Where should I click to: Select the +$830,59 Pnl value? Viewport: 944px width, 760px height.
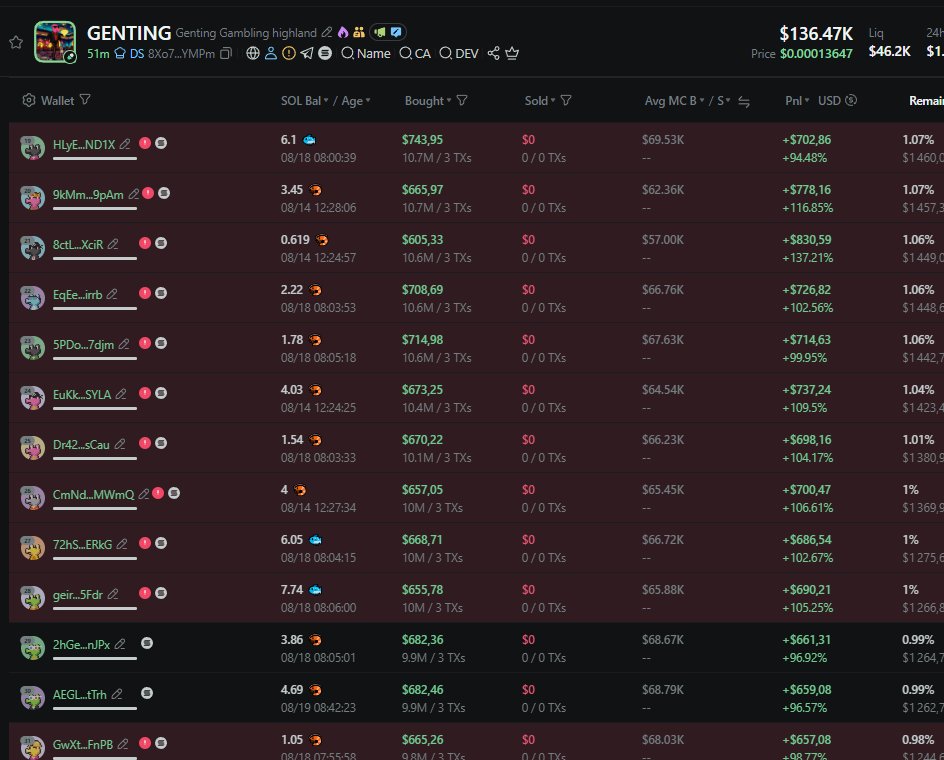807,240
